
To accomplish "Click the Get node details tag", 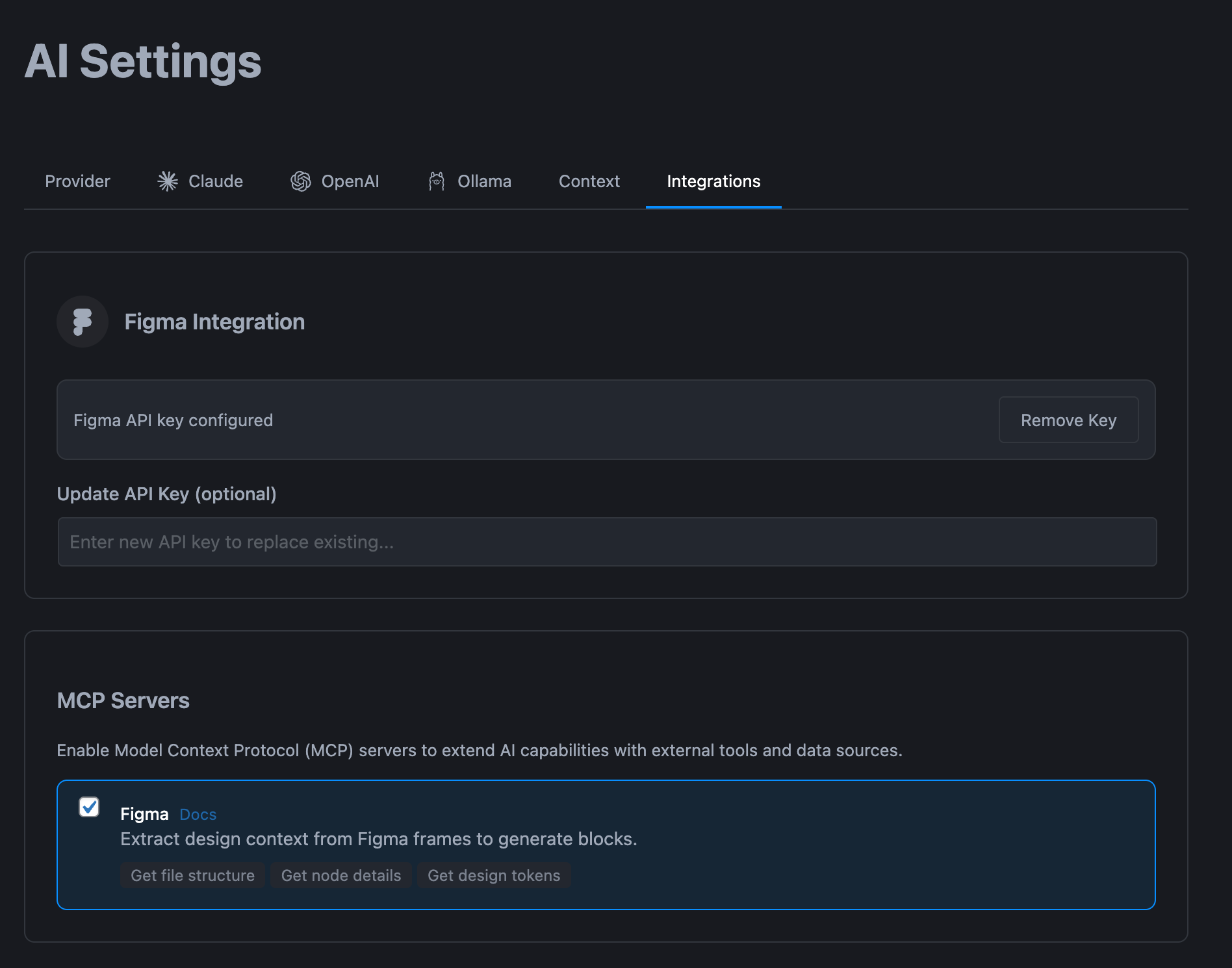I will tap(340, 875).
